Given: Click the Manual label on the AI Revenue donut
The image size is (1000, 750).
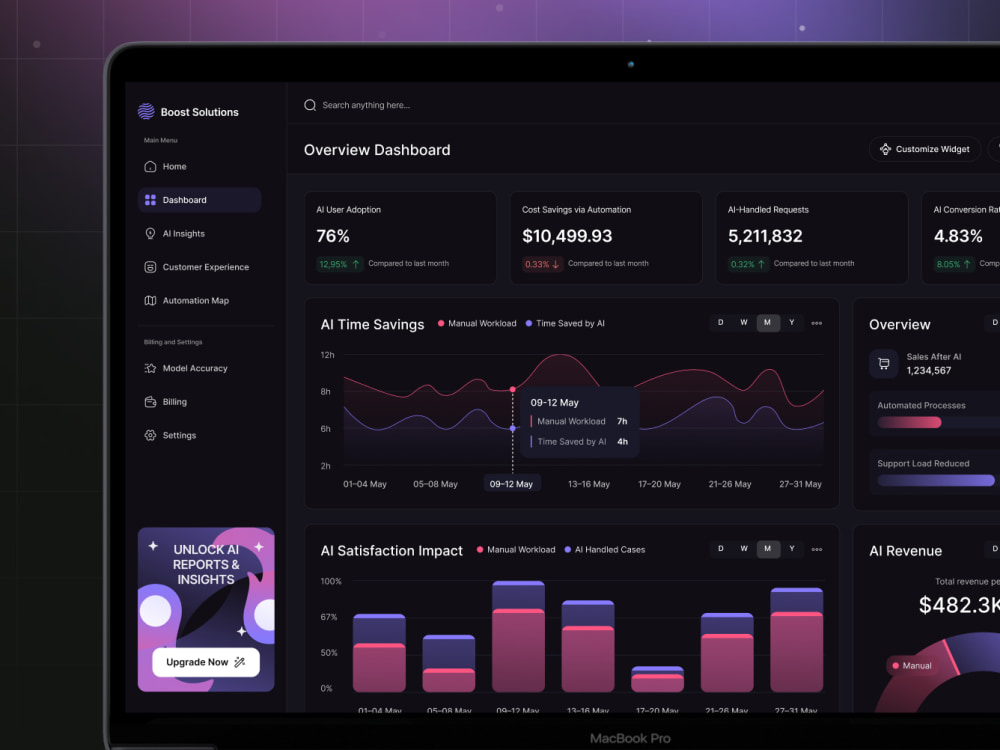Looking at the screenshot, I should coord(911,666).
